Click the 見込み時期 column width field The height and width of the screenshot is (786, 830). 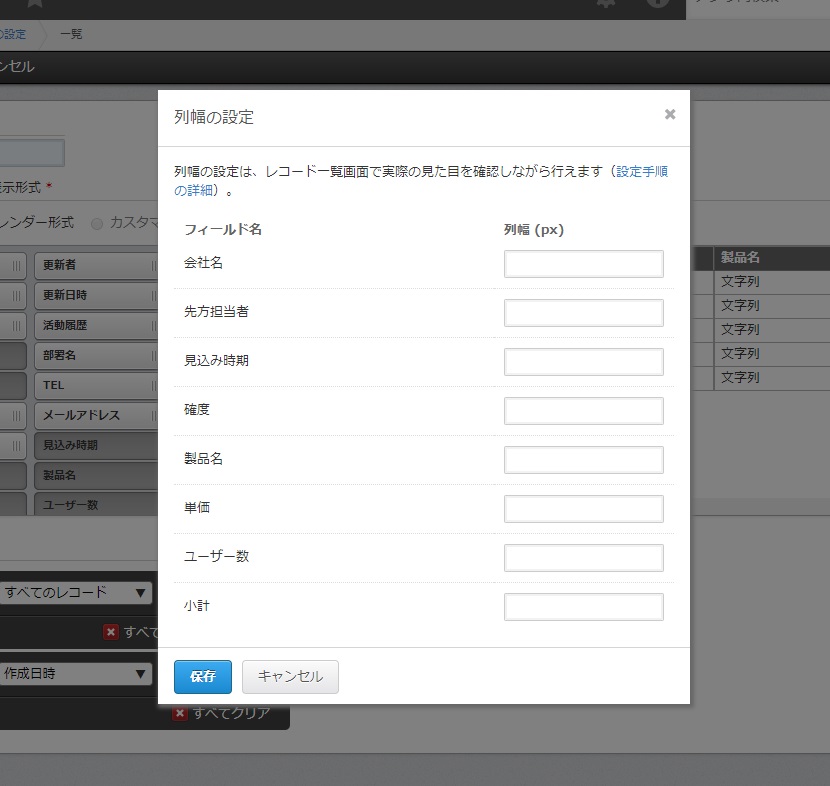coord(583,362)
